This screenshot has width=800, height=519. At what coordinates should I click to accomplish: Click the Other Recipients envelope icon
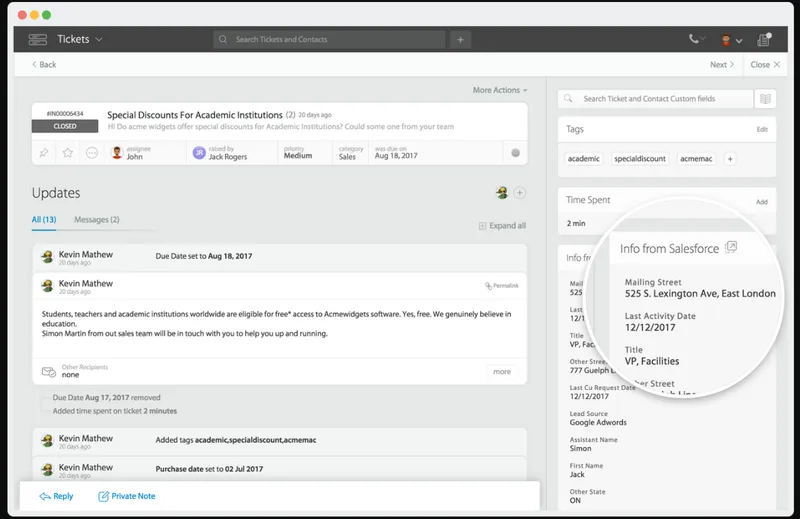pyautogui.click(x=48, y=372)
